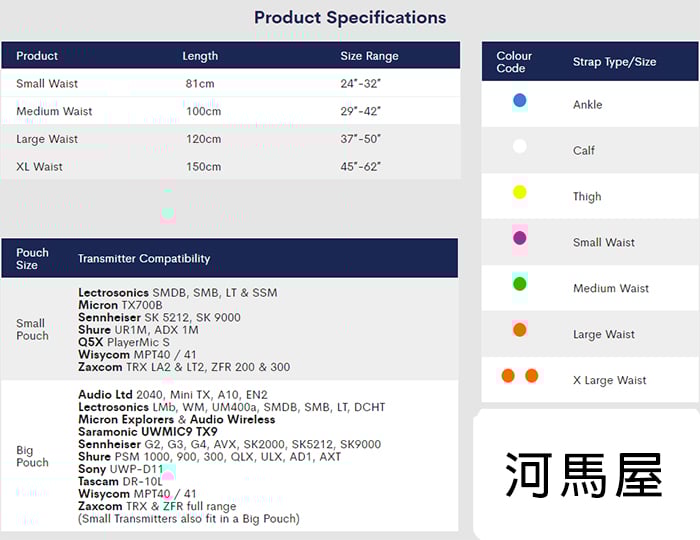Click the Product Specifications heading
700x540 pixels.
coord(350,18)
